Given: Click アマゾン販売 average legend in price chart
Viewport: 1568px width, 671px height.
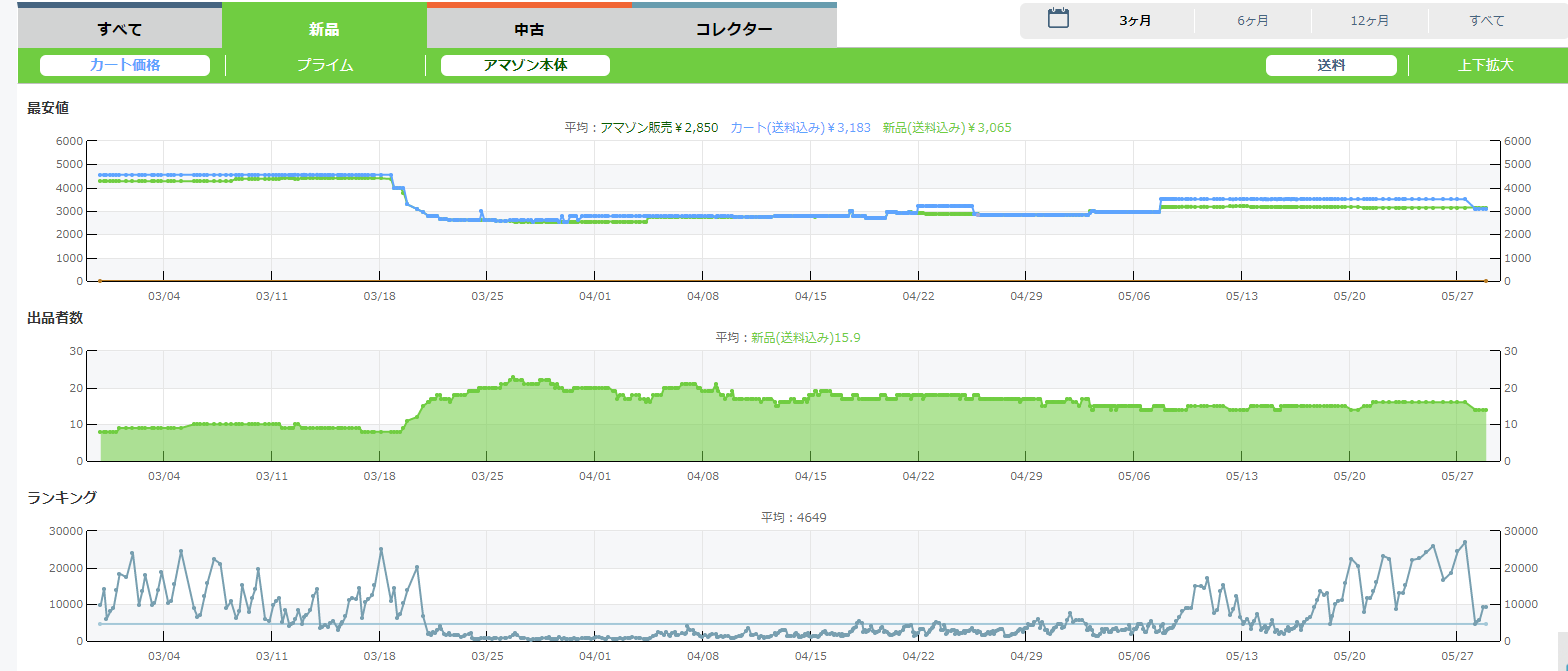Looking at the screenshot, I should (x=659, y=127).
